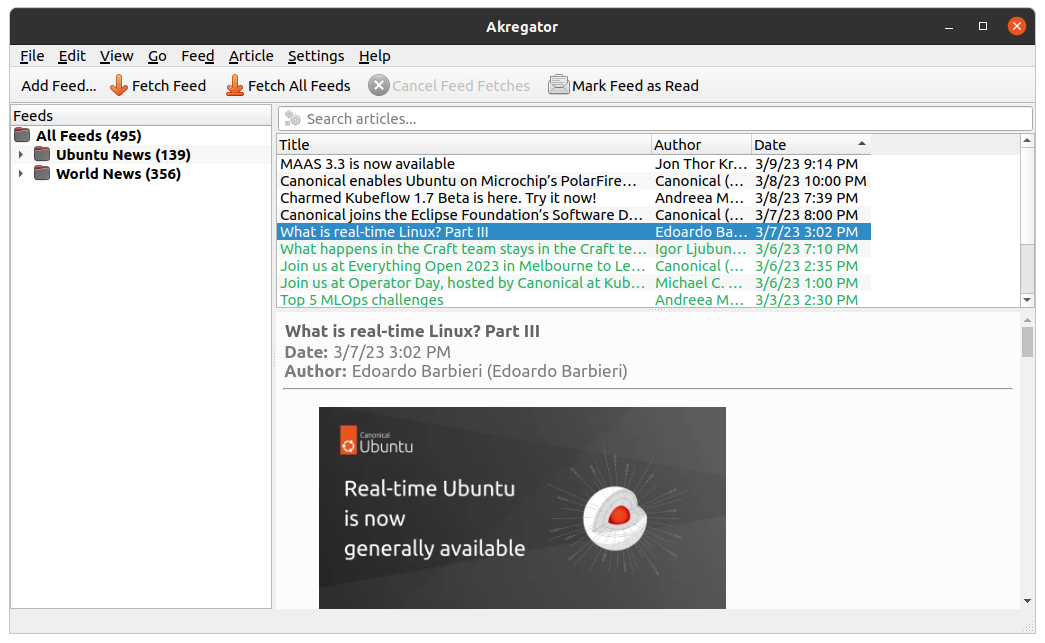
Task: Select Charmed Kubeflow 1.7 Beta article
Action: click(x=438, y=198)
